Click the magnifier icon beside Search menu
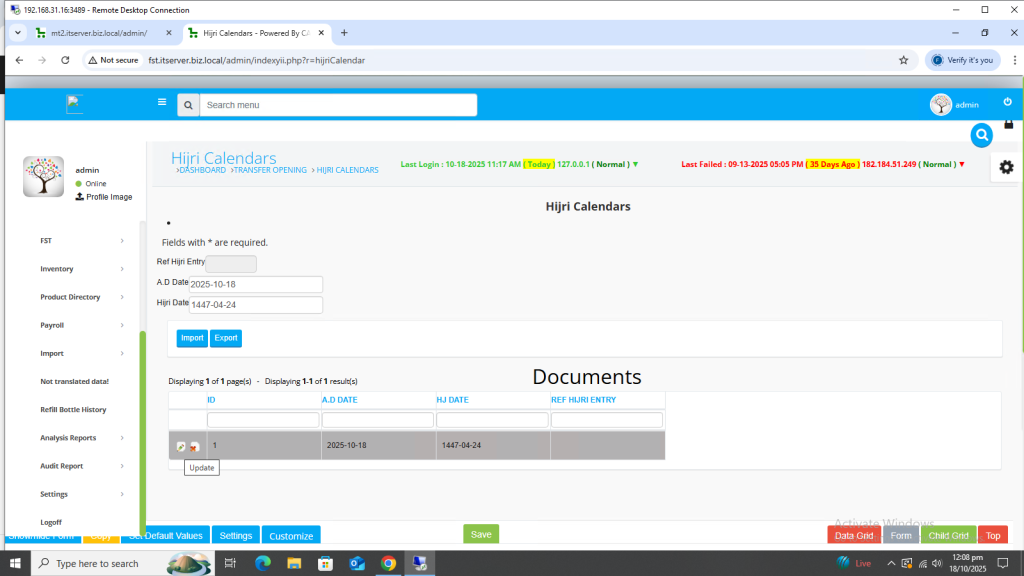Image resolution: width=1024 pixels, height=576 pixels. click(x=188, y=105)
